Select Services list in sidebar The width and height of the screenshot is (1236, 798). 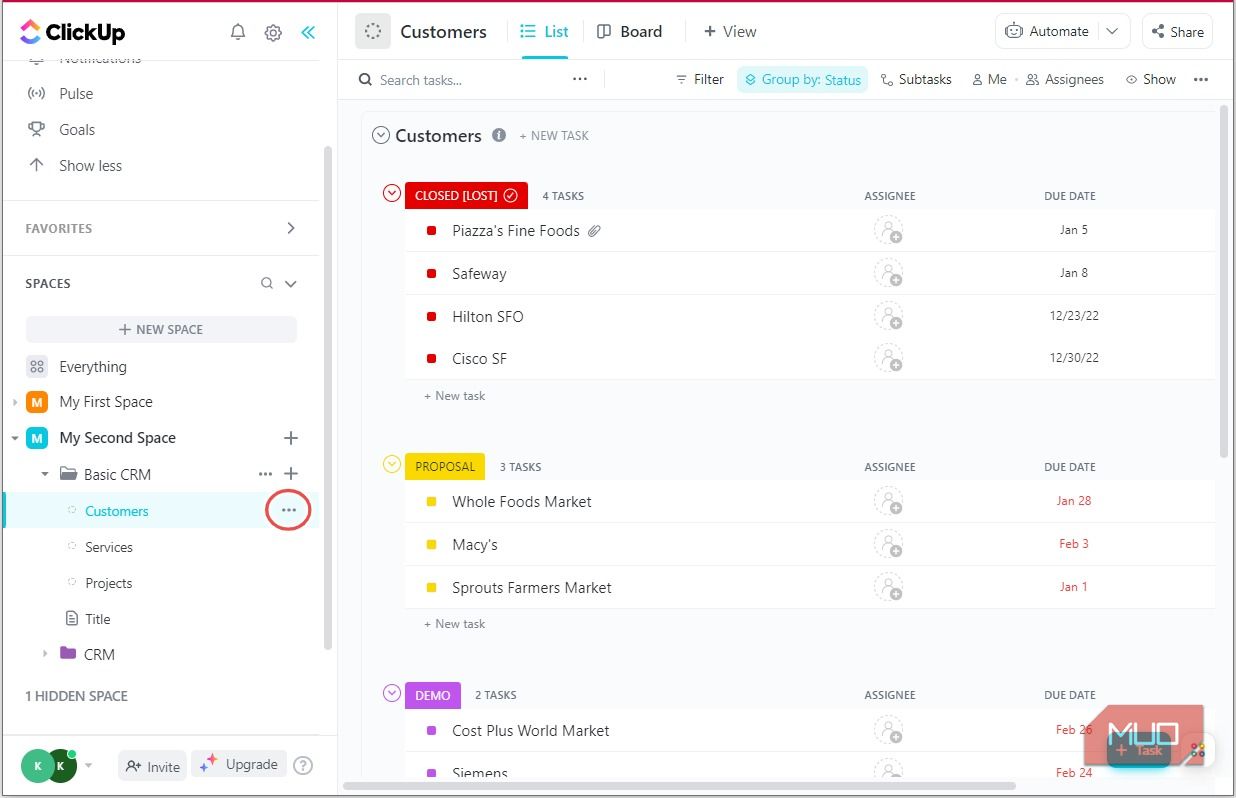pyautogui.click(x=109, y=547)
